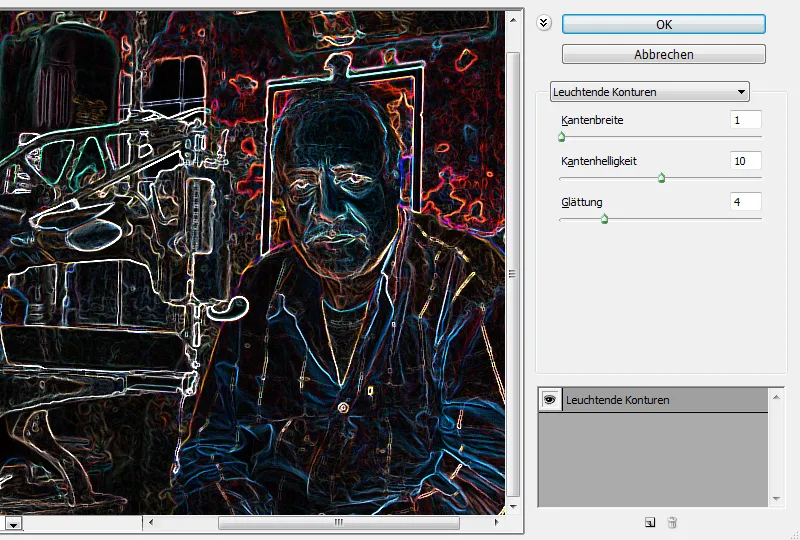Click the preview scroll-right arrow
This screenshot has height=540, width=800.
click(x=496, y=522)
